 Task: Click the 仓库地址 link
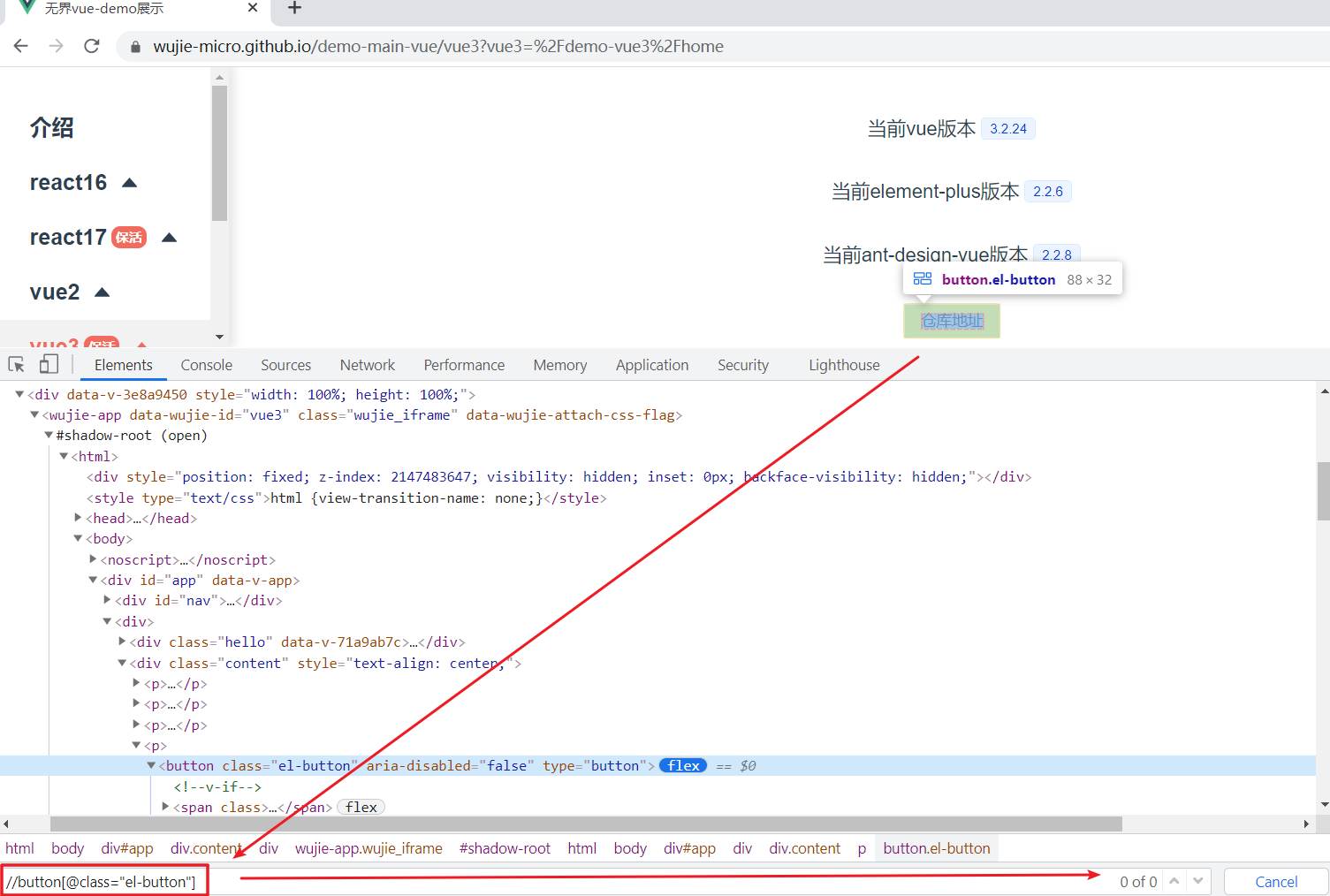(952, 321)
